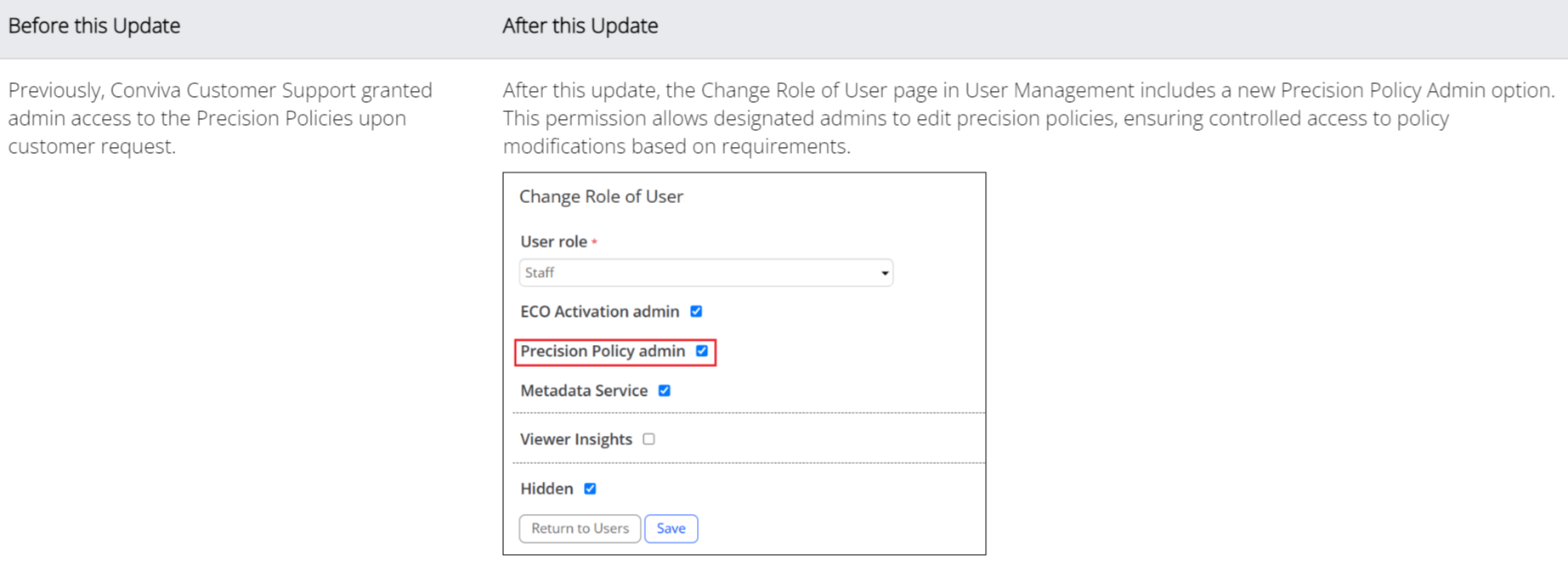This screenshot has width=1568, height=565.
Task: Click the User role field label
Action: (553, 241)
